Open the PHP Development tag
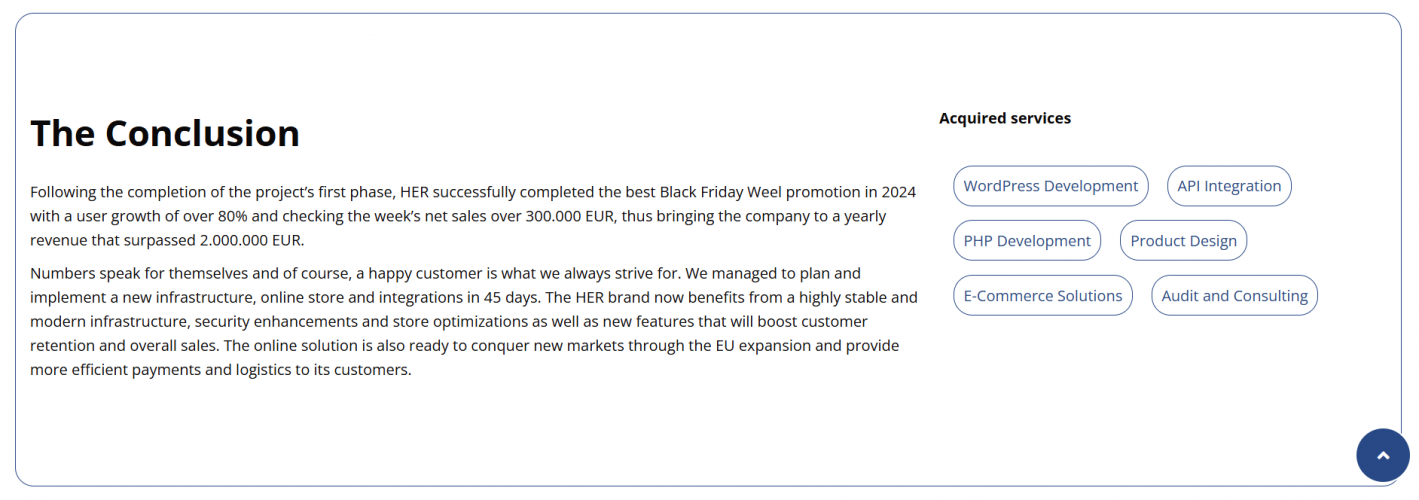This screenshot has width=1419, height=500. [1027, 241]
